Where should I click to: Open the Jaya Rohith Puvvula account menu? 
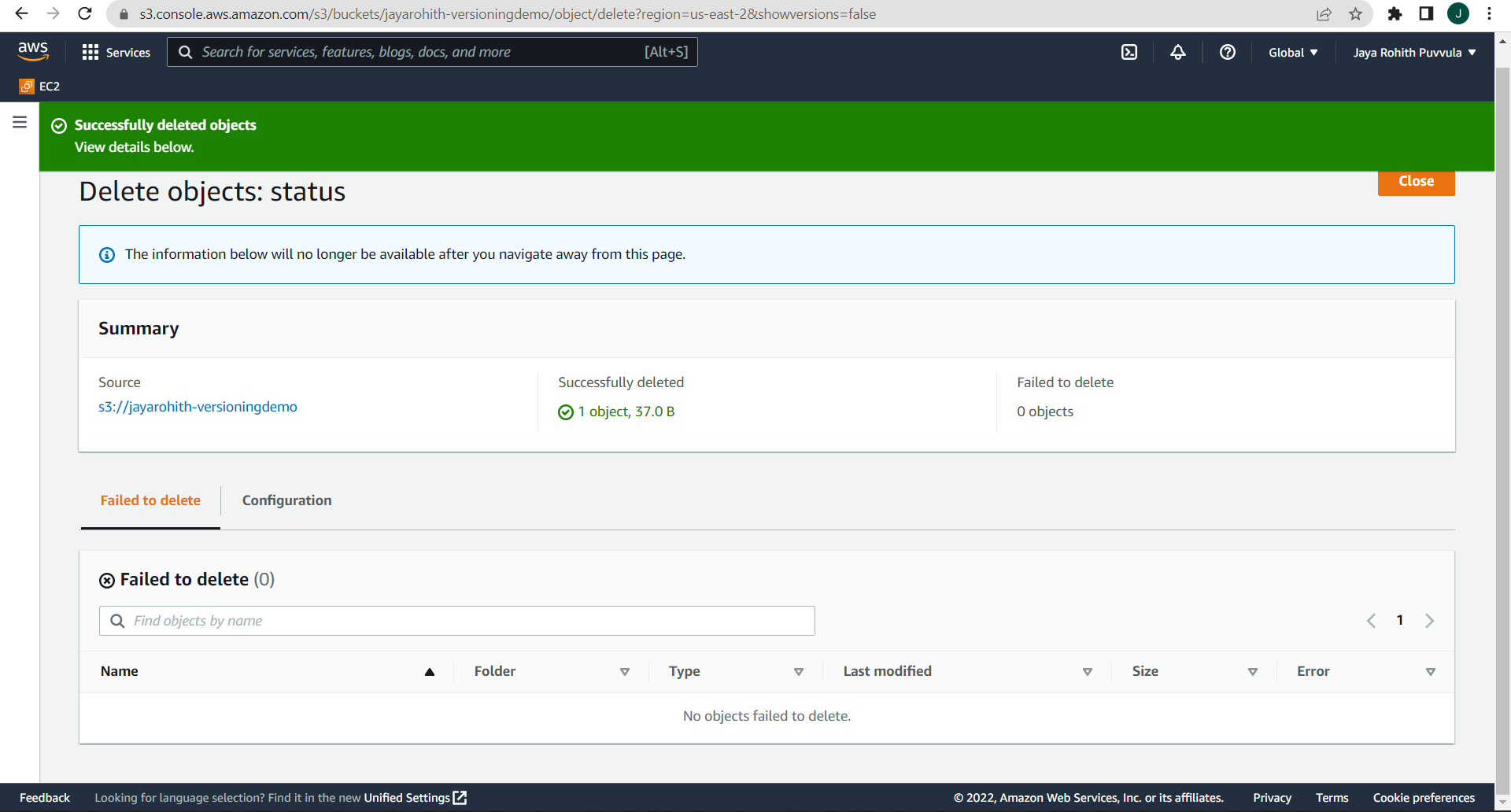click(x=1413, y=52)
